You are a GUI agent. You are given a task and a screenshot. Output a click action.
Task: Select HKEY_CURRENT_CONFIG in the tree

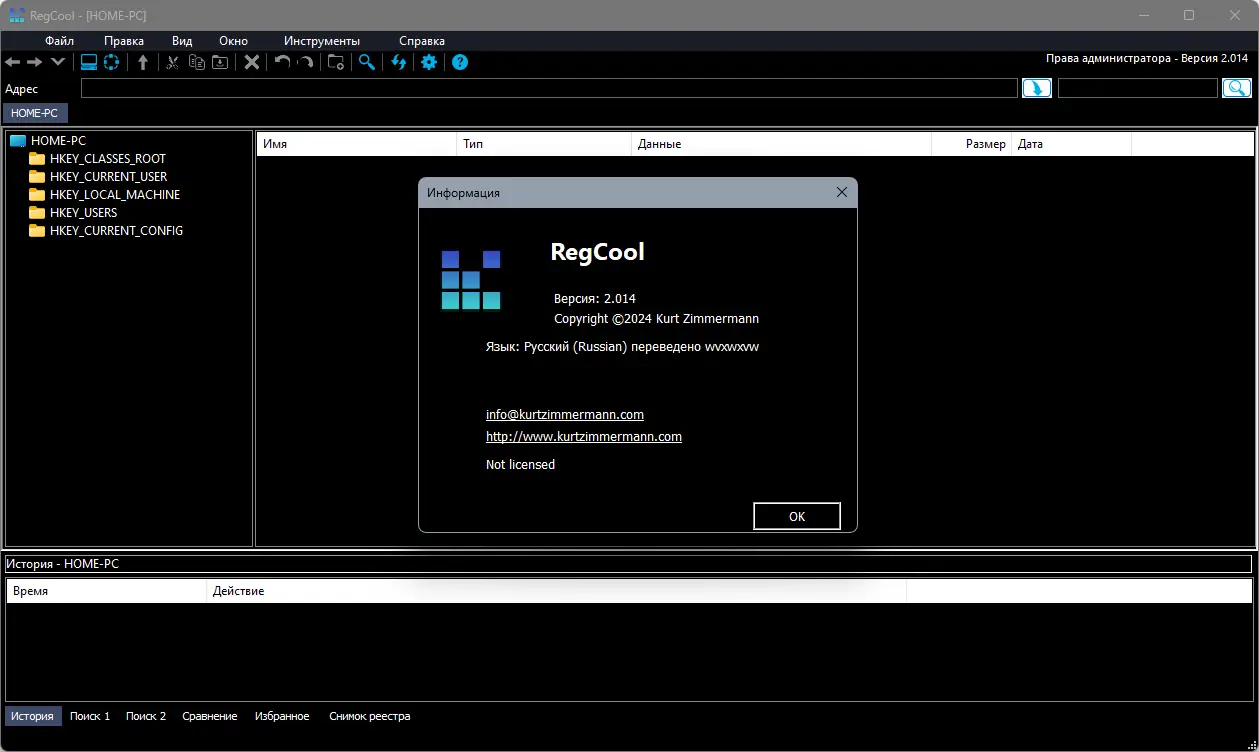coord(116,231)
